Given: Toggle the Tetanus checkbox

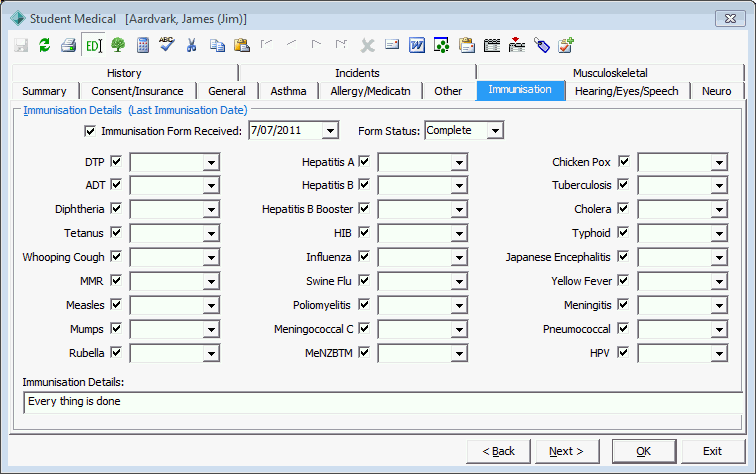Looking at the screenshot, I should (x=116, y=232).
